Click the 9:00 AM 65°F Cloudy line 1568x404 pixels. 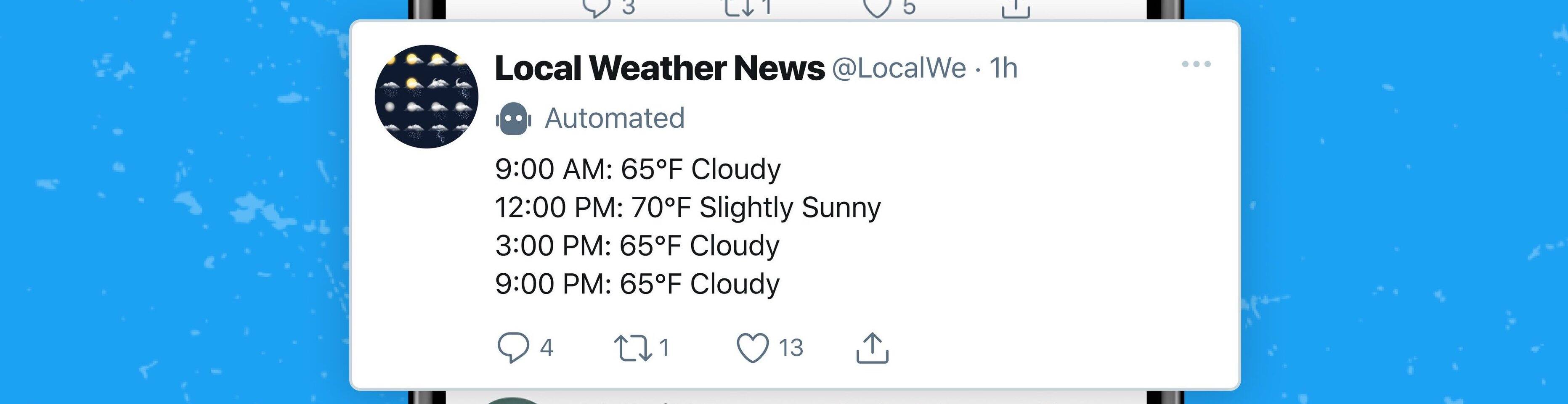pos(637,169)
